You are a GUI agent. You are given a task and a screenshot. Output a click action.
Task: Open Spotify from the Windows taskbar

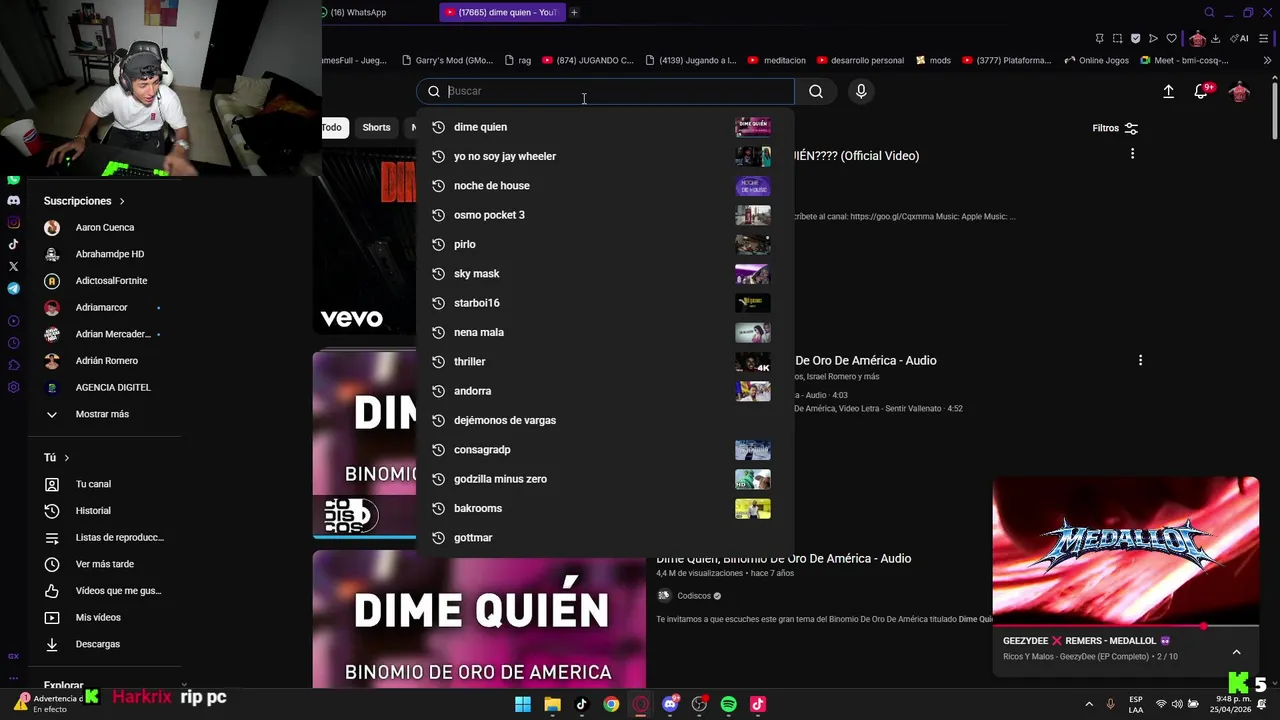728,704
